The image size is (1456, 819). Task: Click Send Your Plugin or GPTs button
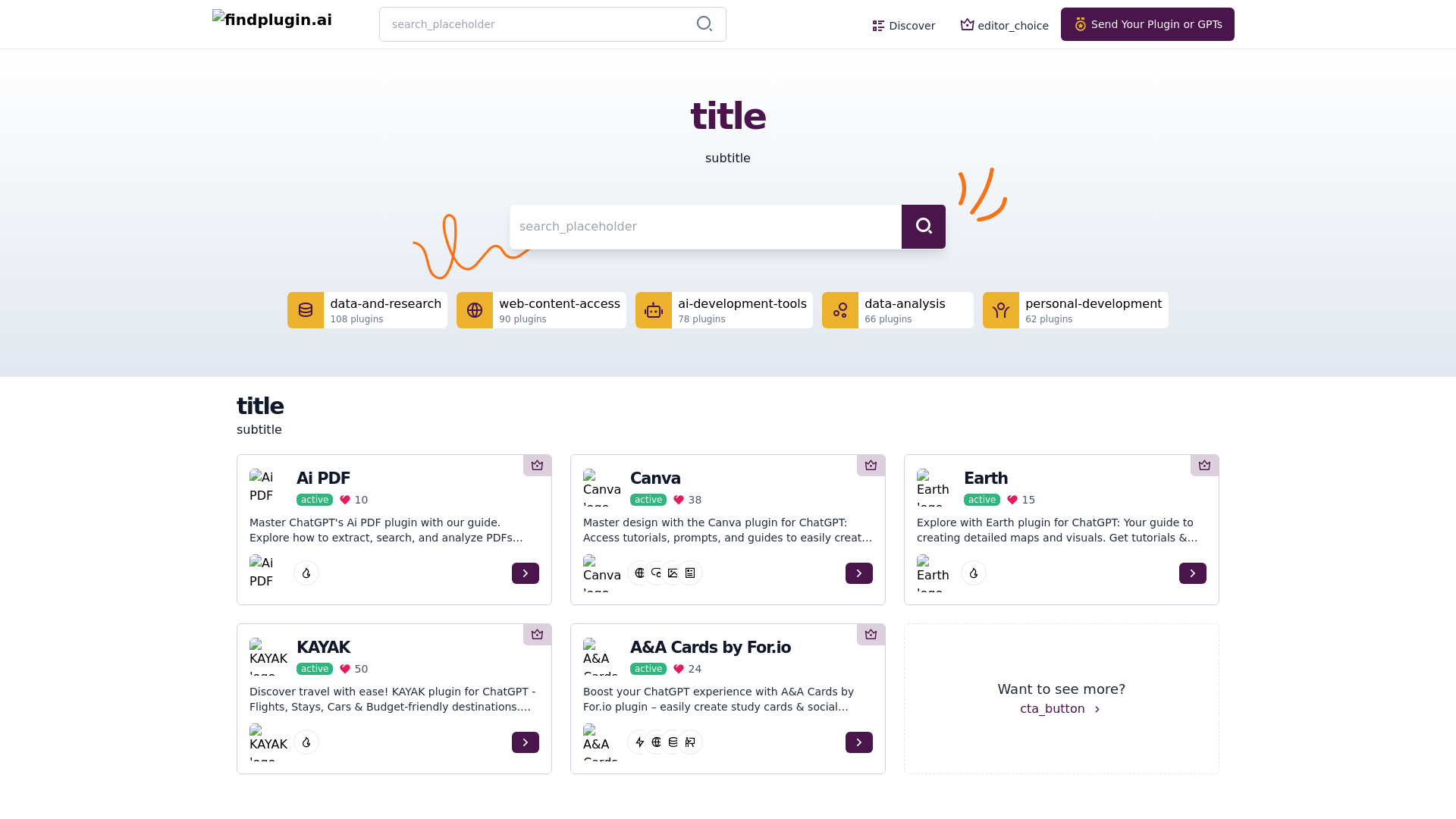[x=1147, y=24]
